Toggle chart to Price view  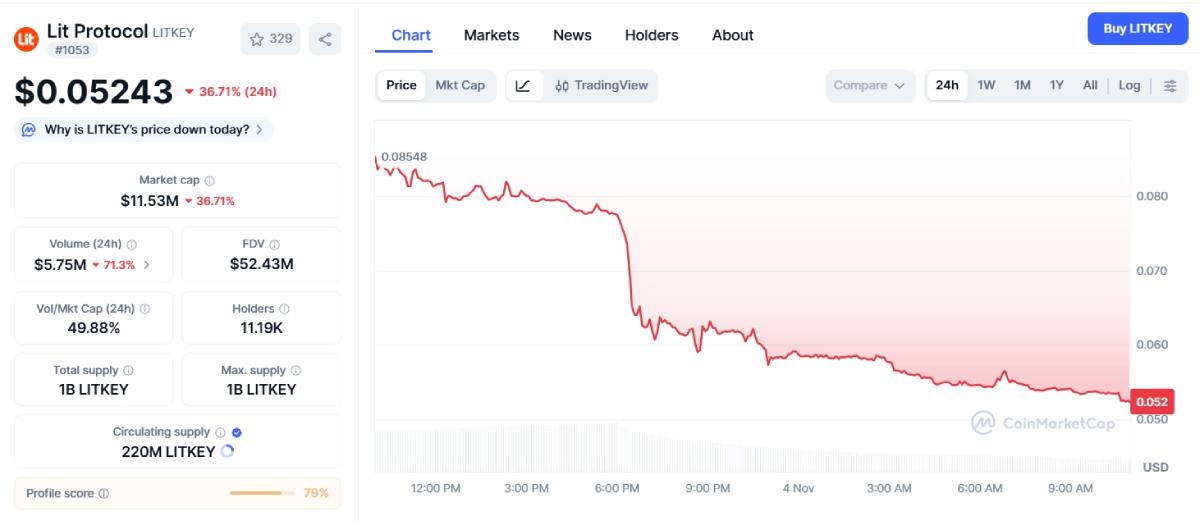(x=401, y=85)
